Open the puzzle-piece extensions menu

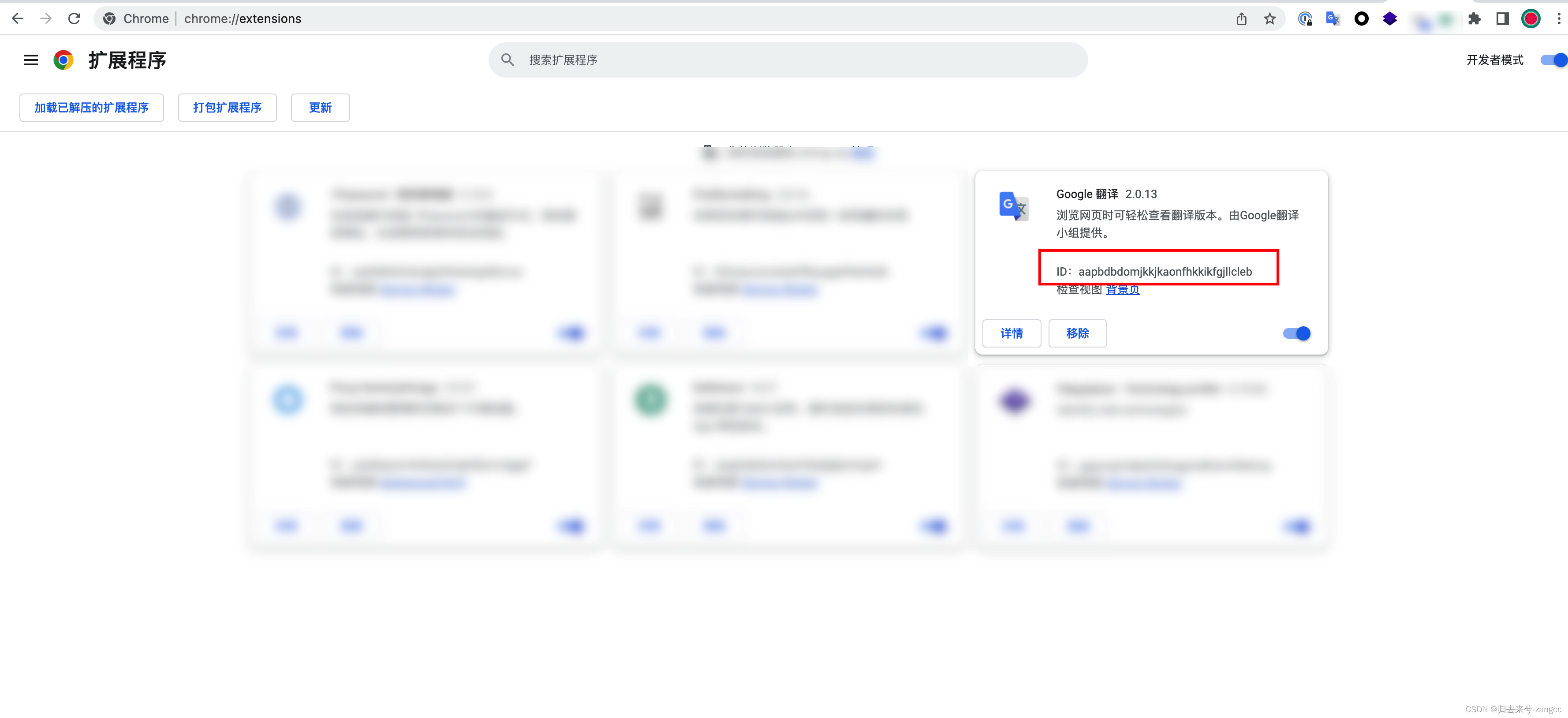click(x=1474, y=19)
